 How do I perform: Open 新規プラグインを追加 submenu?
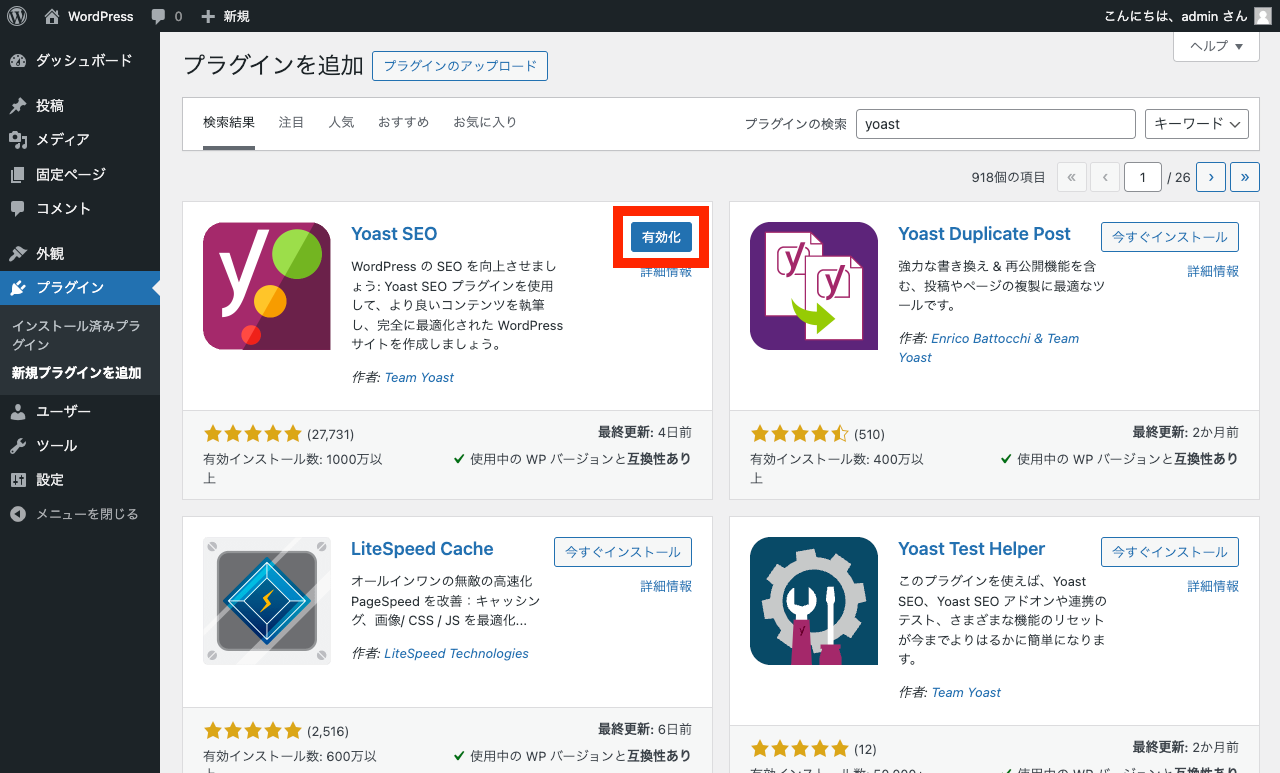pyautogui.click(x=77, y=373)
